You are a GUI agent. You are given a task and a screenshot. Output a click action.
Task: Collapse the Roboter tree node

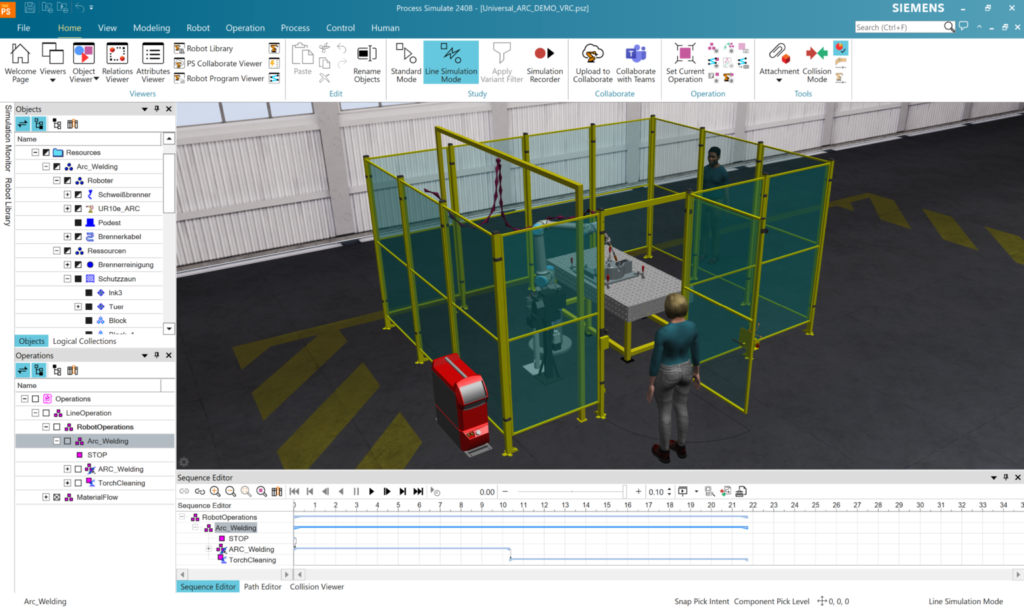point(56,180)
